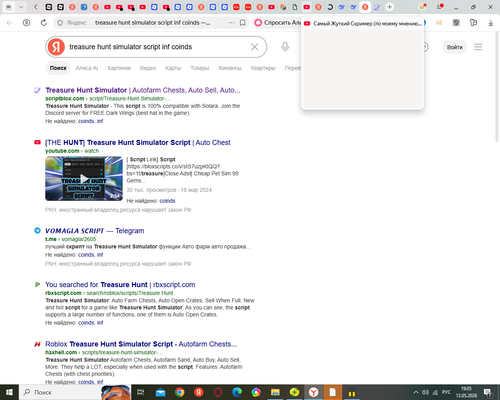Switch to the Картинки tab
The width and height of the screenshot is (500, 400).
119,68
